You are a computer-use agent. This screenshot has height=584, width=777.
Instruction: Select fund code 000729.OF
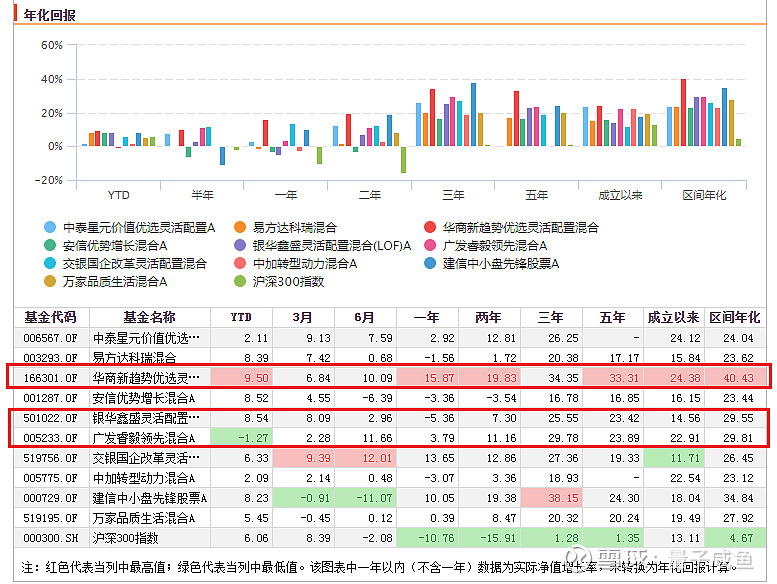click(x=51, y=498)
